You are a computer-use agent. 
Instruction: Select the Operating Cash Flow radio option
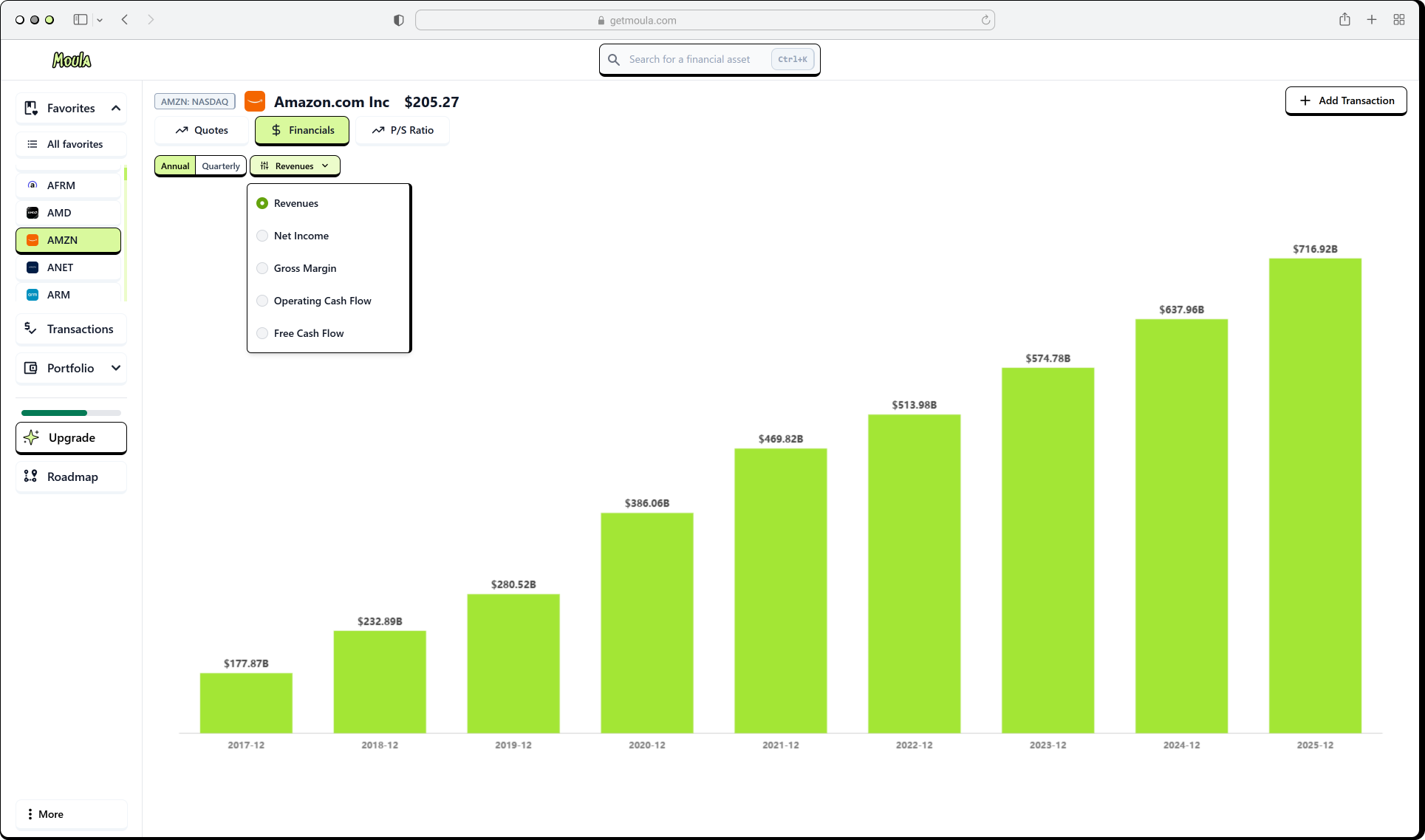[262, 301]
